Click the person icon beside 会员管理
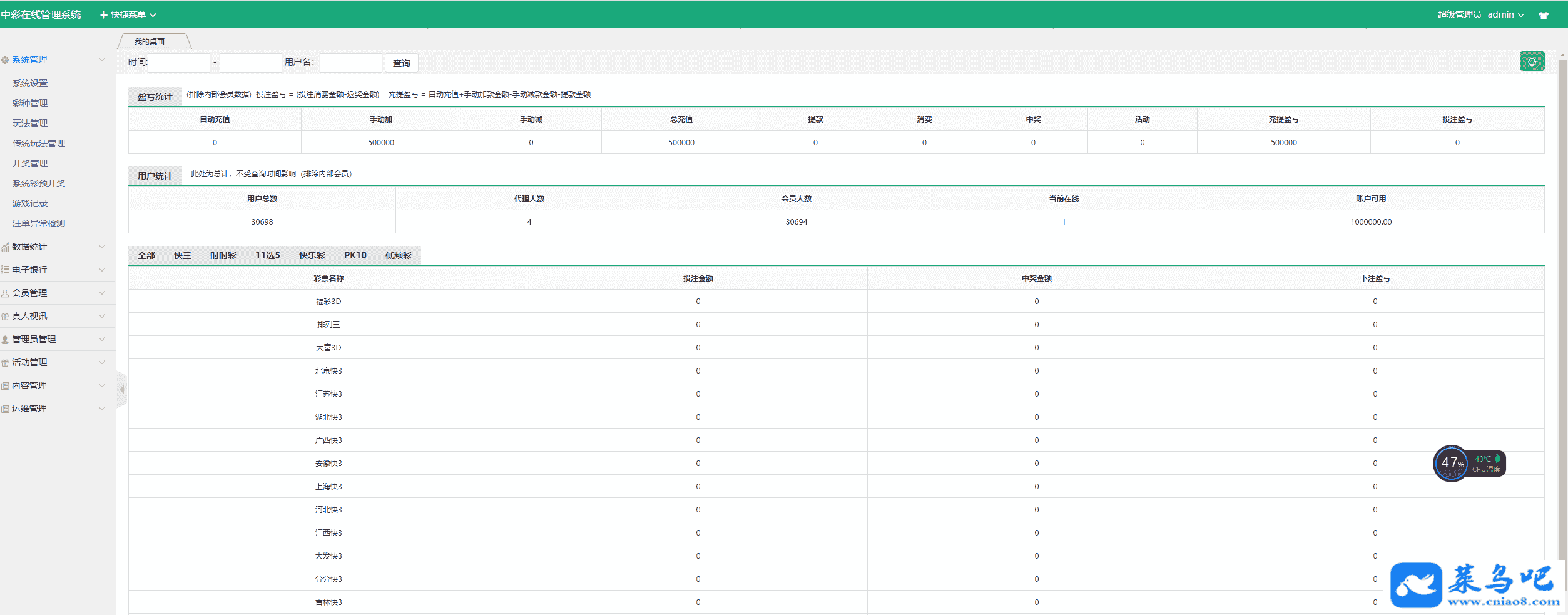Image resolution: width=1568 pixels, height=615 pixels. [5, 293]
